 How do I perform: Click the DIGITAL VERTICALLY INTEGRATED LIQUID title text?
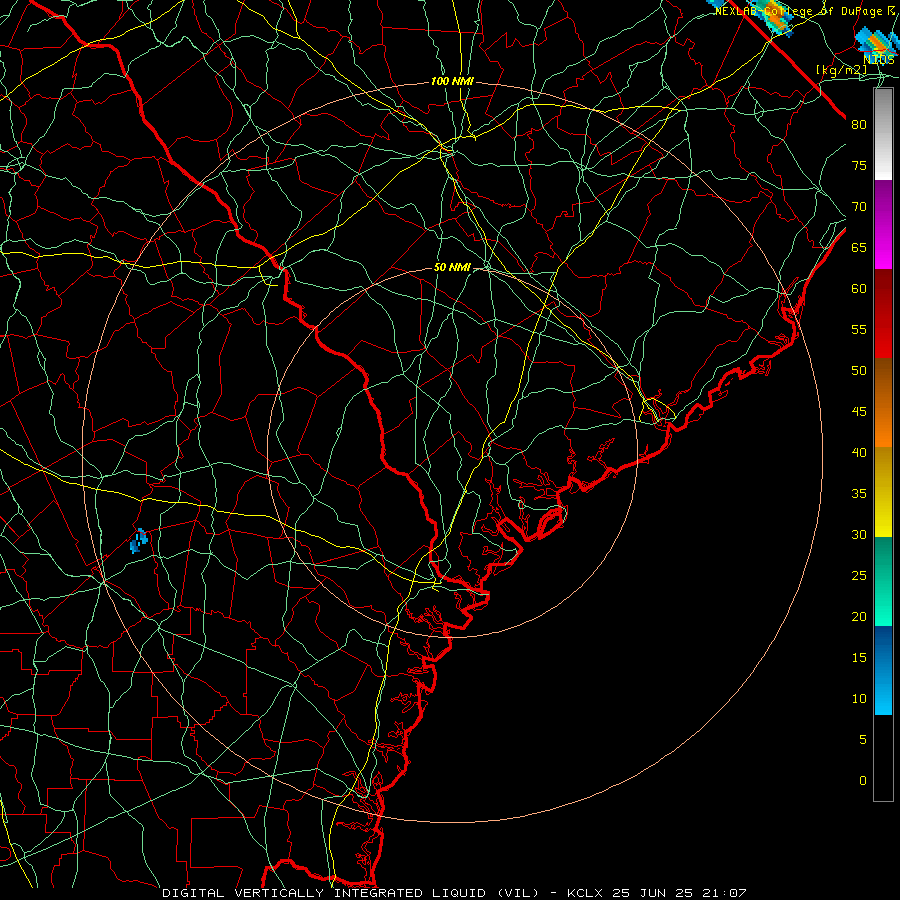tap(324, 893)
